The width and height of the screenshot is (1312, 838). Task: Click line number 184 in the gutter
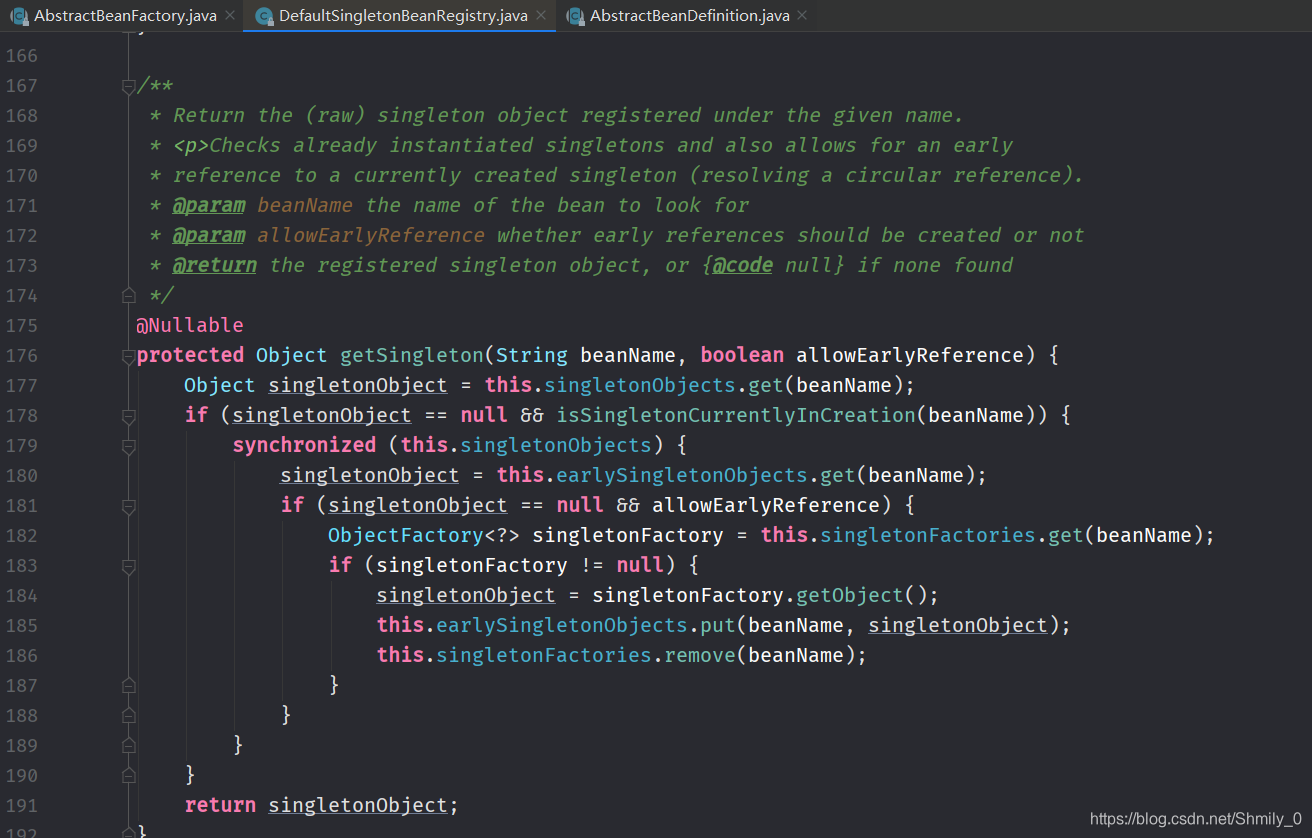point(21,595)
